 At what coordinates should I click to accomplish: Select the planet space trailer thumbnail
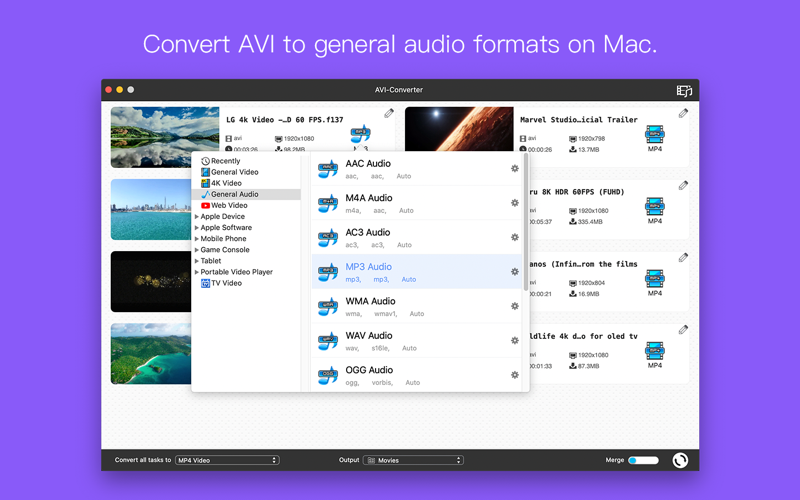coord(459,129)
